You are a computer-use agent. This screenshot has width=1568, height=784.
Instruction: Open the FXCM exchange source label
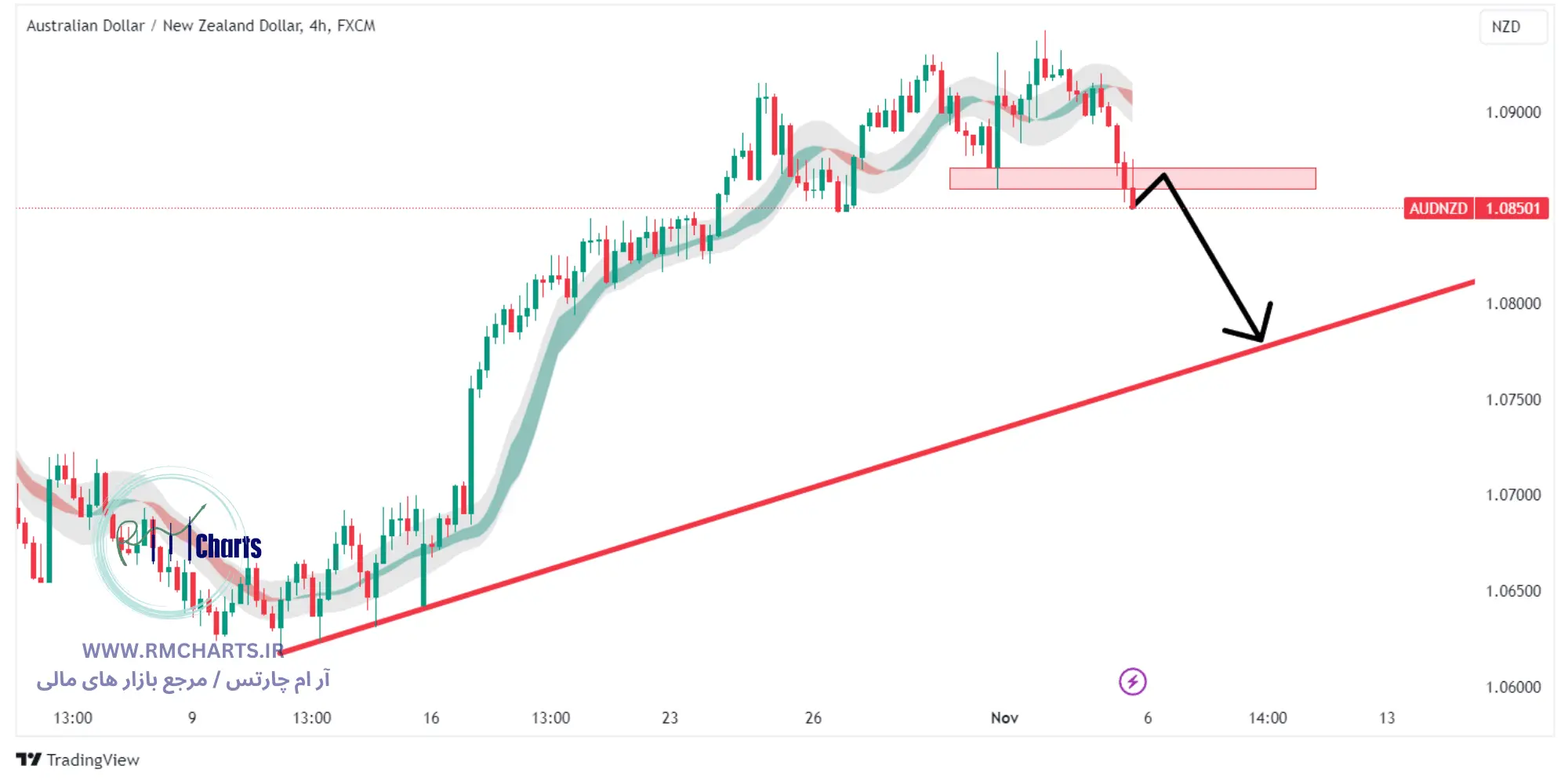click(354, 26)
